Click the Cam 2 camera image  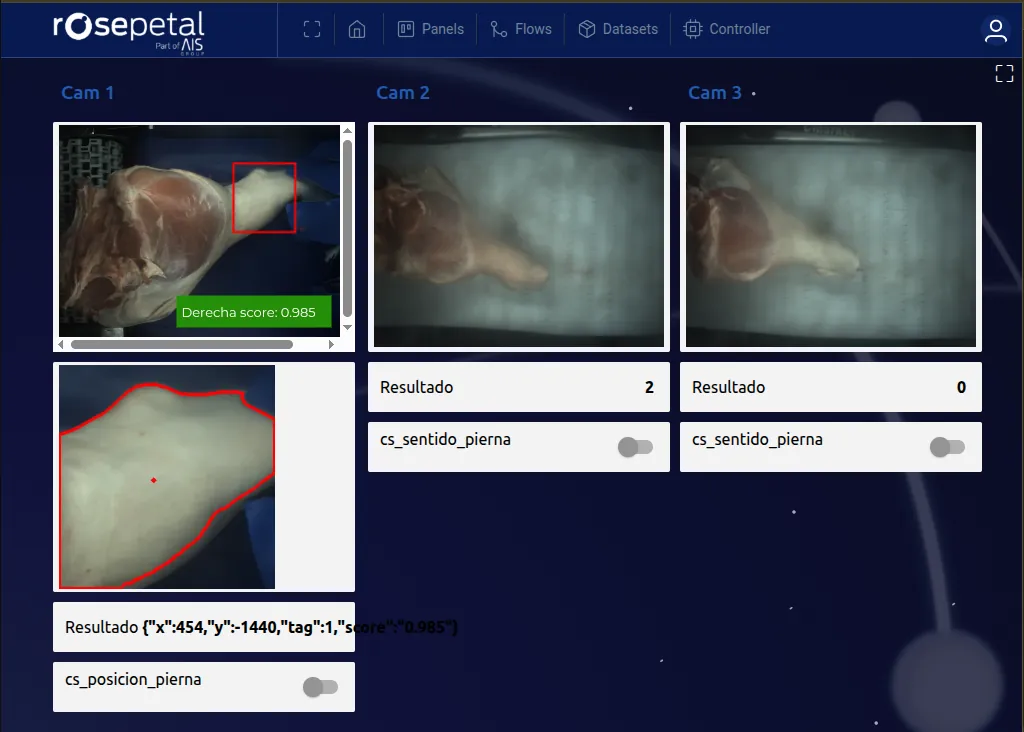coord(518,236)
